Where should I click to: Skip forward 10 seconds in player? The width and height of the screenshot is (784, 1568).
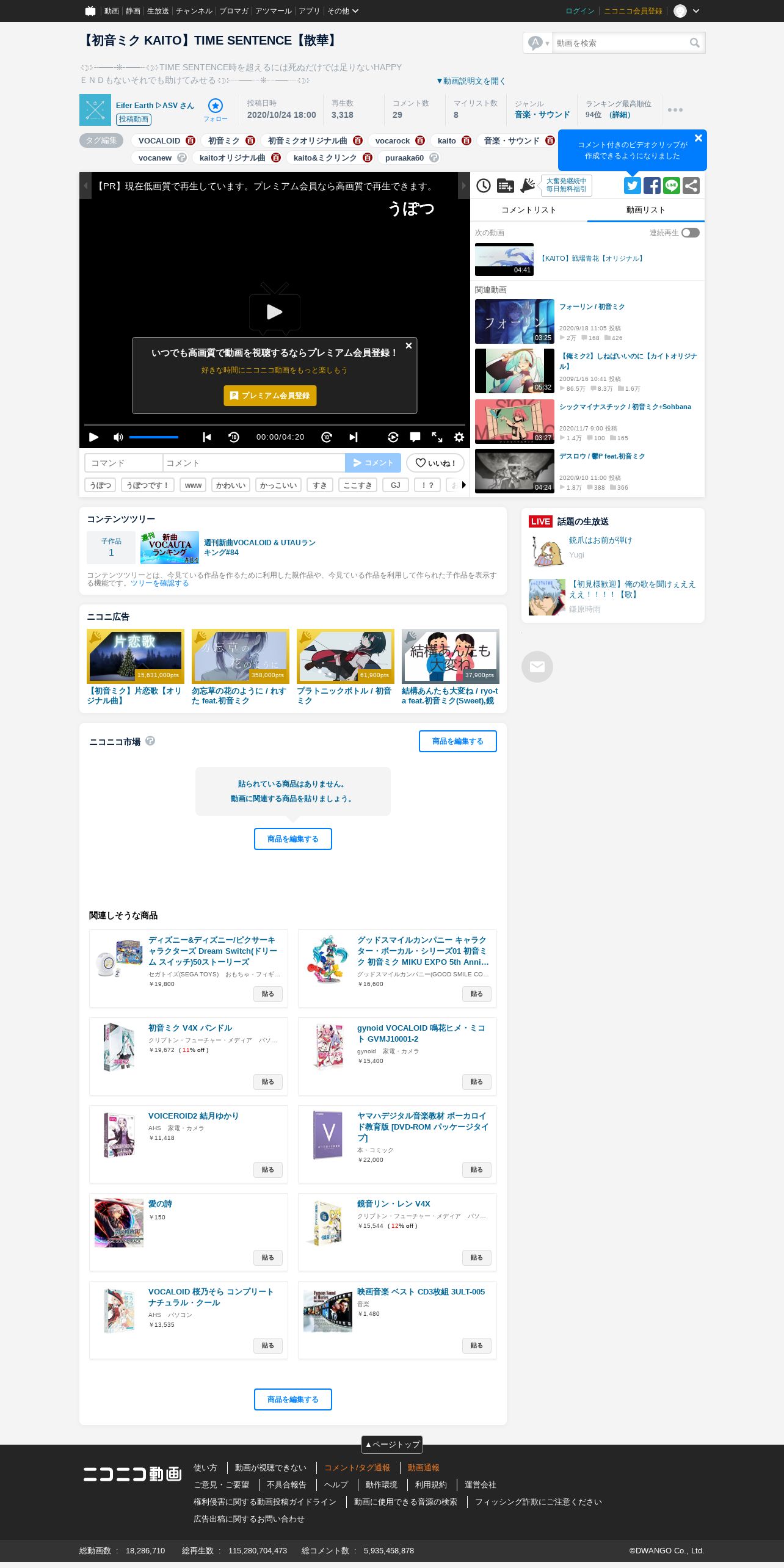click(327, 437)
